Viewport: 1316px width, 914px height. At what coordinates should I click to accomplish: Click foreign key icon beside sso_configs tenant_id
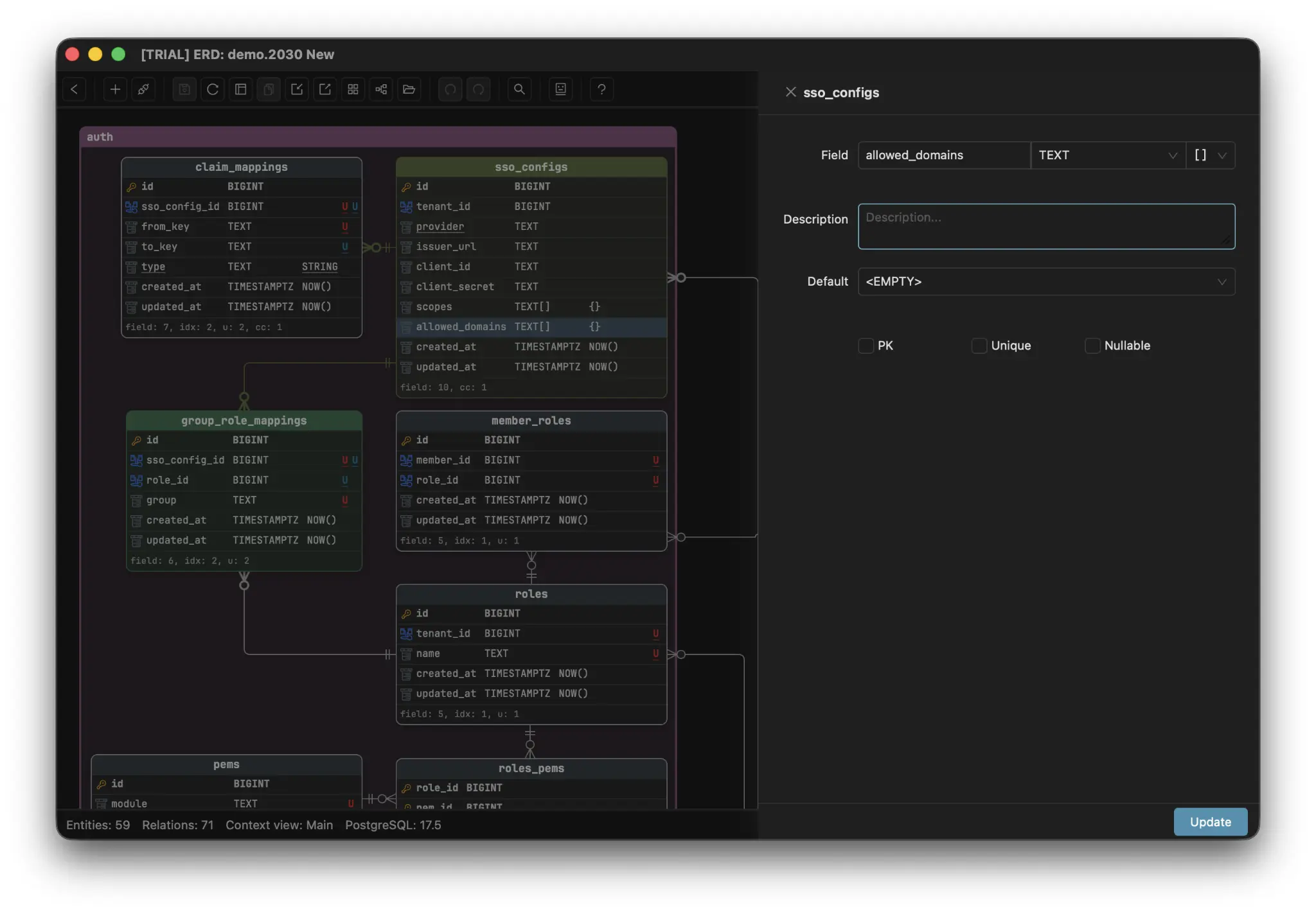tap(406, 207)
